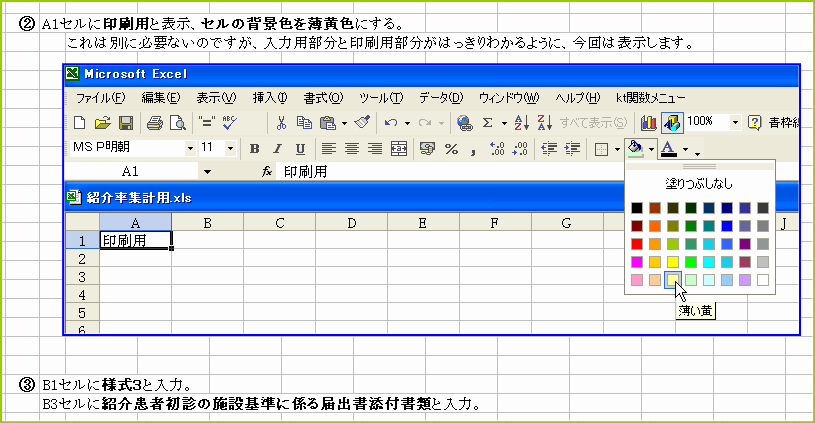The width and height of the screenshot is (815, 423).
Task: Pick the pure red swatch in the palette
Action: [x=637, y=244]
